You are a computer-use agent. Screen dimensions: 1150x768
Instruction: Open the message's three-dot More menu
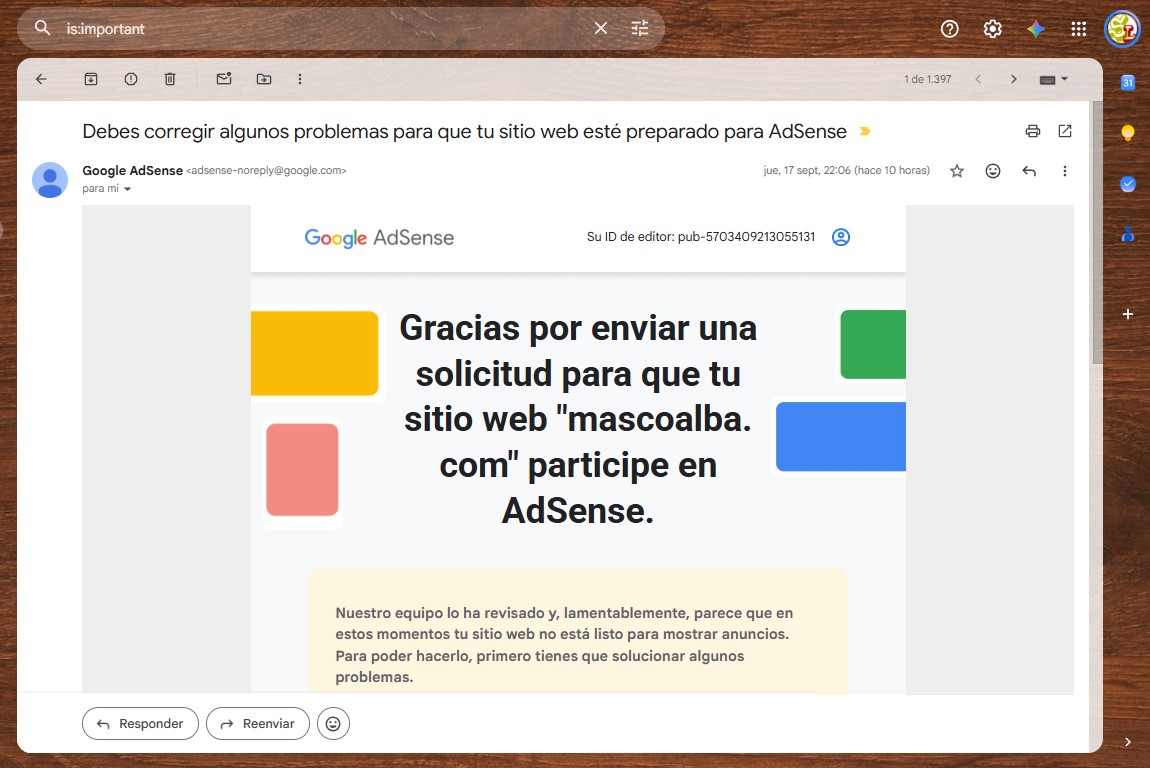click(x=1064, y=171)
